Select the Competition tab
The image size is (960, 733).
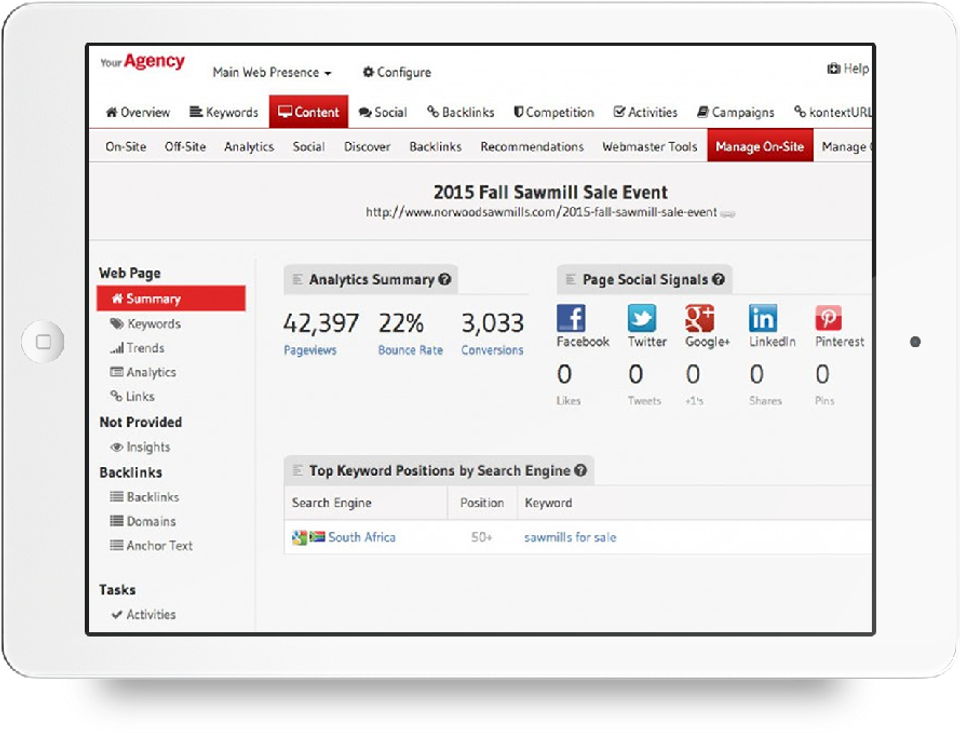pyautogui.click(x=553, y=112)
